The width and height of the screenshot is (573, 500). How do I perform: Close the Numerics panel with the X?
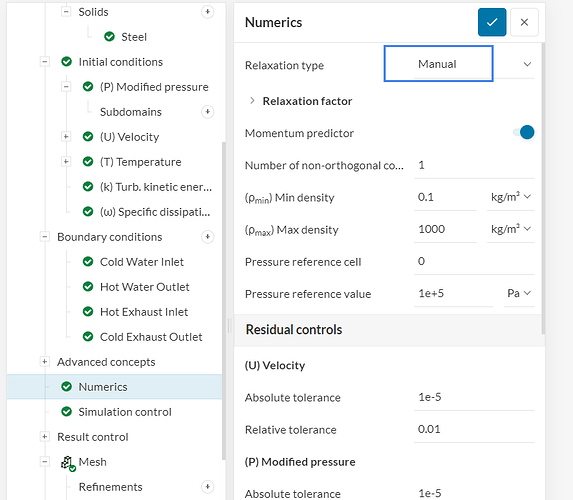pyautogui.click(x=524, y=22)
